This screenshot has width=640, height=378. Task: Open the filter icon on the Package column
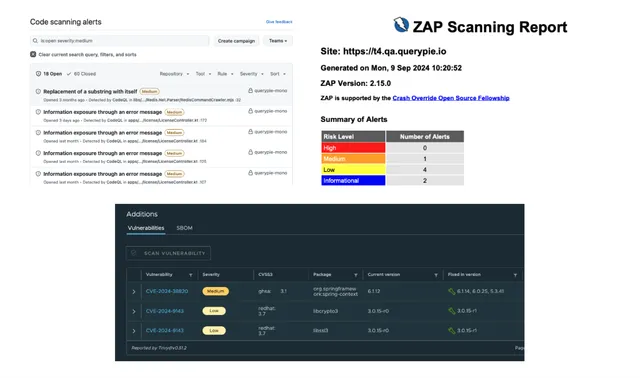click(356, 275)
